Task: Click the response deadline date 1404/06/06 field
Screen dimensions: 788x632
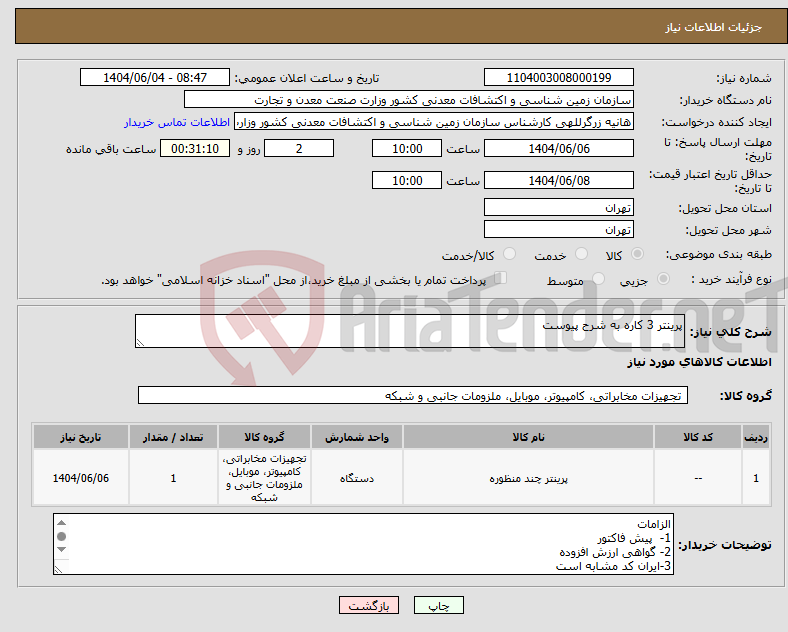Action: [558, 148]
